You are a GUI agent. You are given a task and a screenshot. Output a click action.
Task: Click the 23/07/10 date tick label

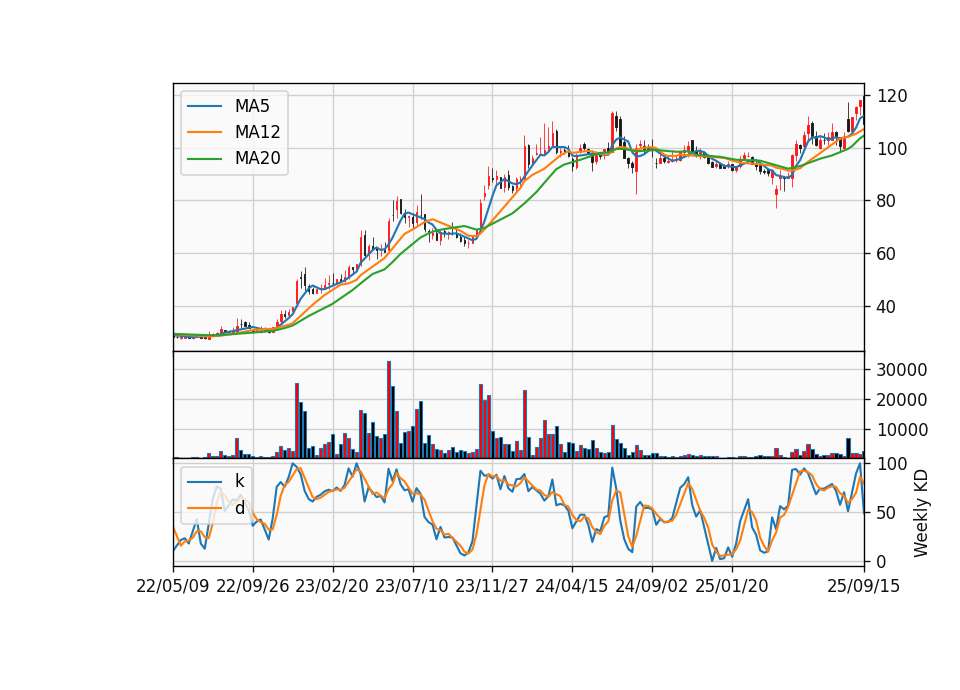click(412, 586)
